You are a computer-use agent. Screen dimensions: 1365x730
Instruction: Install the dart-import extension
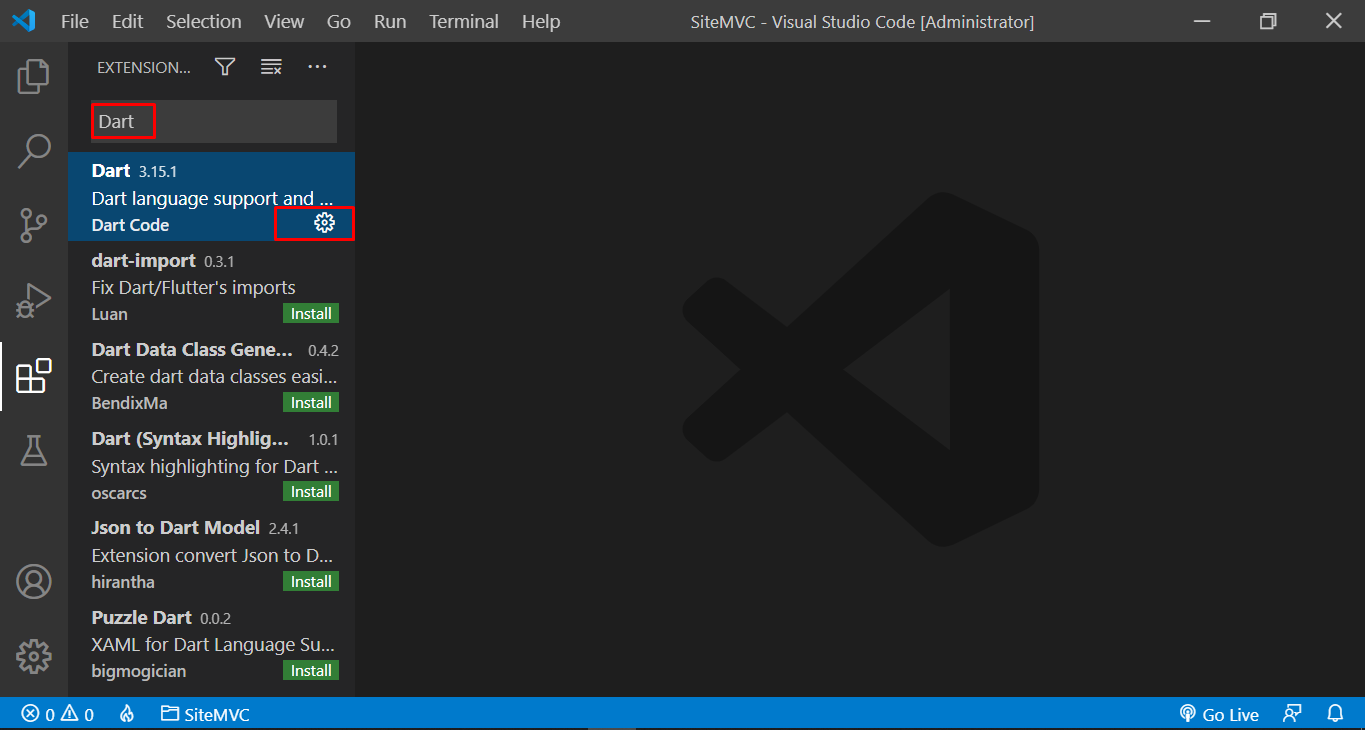(x=311, y=314)
